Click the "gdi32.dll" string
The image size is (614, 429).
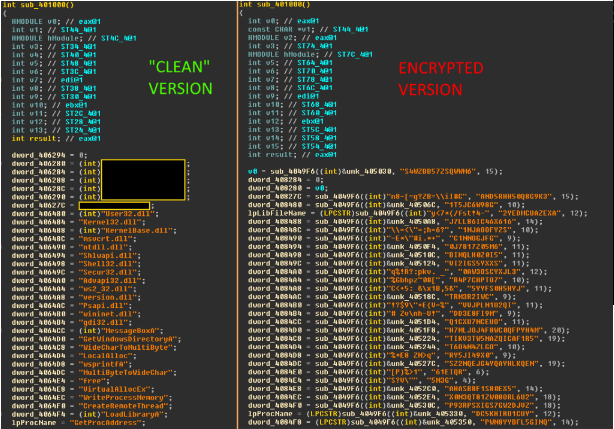click(x=105, y=322)
